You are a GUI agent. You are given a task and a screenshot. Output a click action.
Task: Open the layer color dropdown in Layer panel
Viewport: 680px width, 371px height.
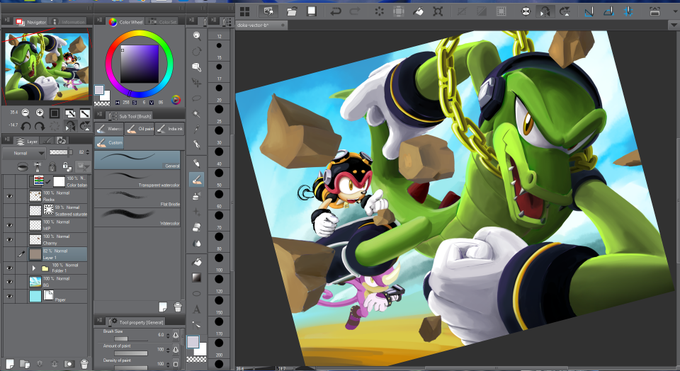tap(82, 167)
